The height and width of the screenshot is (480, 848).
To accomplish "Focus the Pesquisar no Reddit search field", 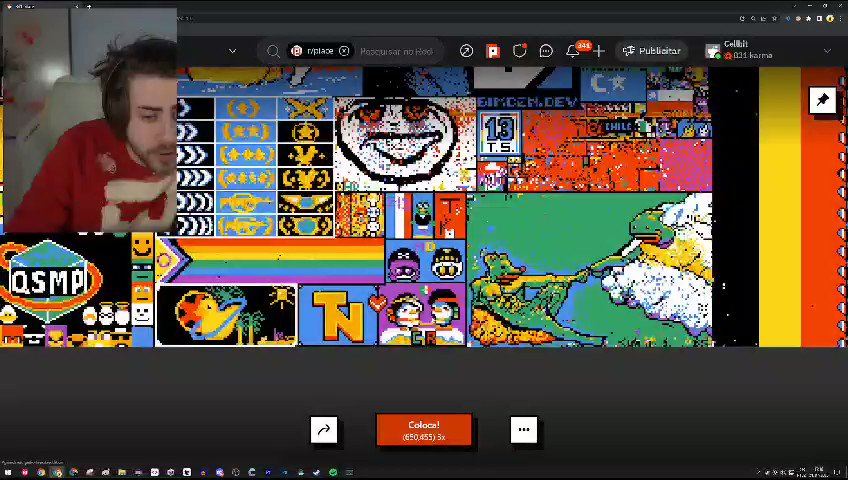I will [x=396, y=51].
